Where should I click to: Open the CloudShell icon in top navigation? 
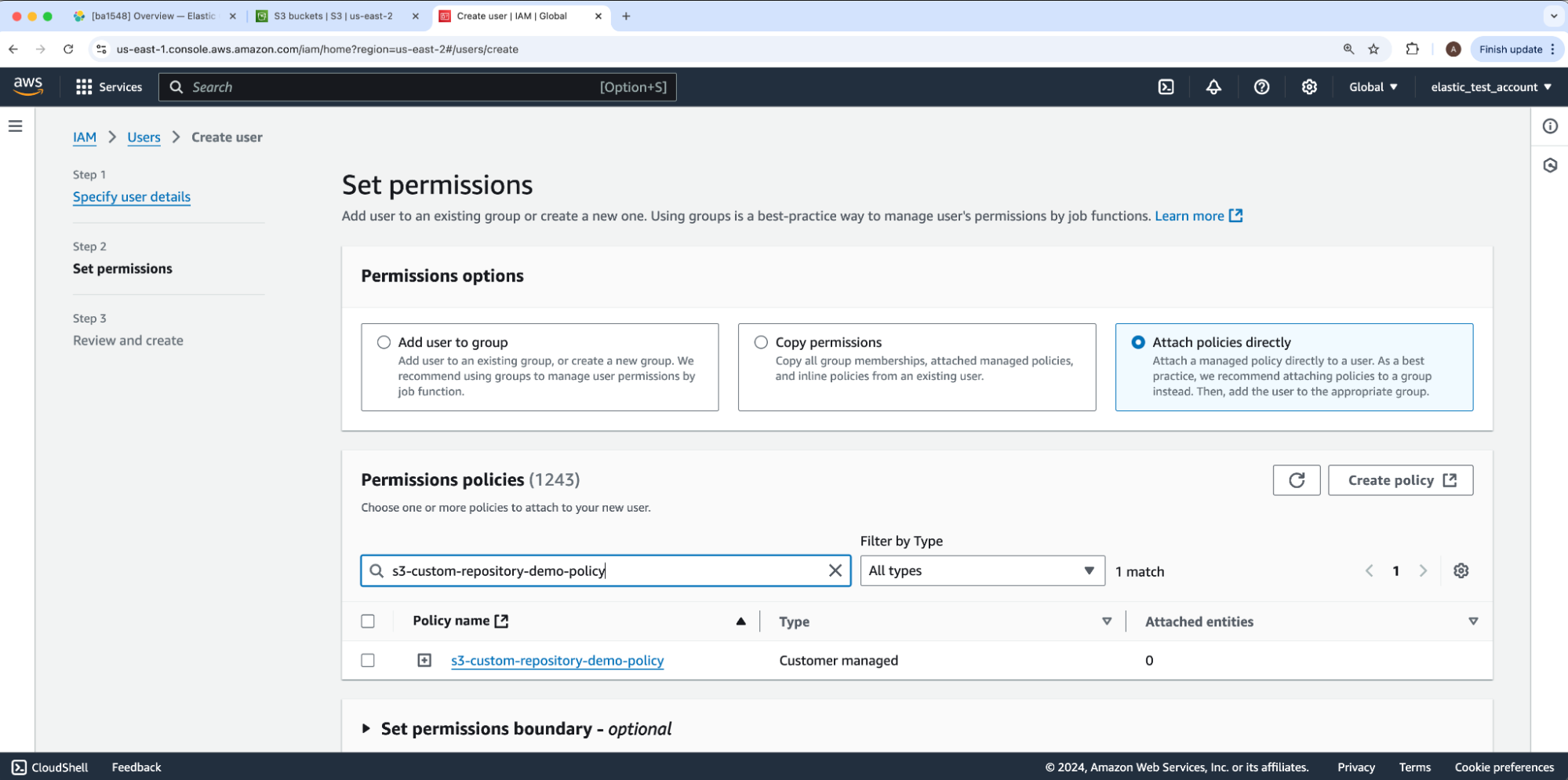point(1166,87)
